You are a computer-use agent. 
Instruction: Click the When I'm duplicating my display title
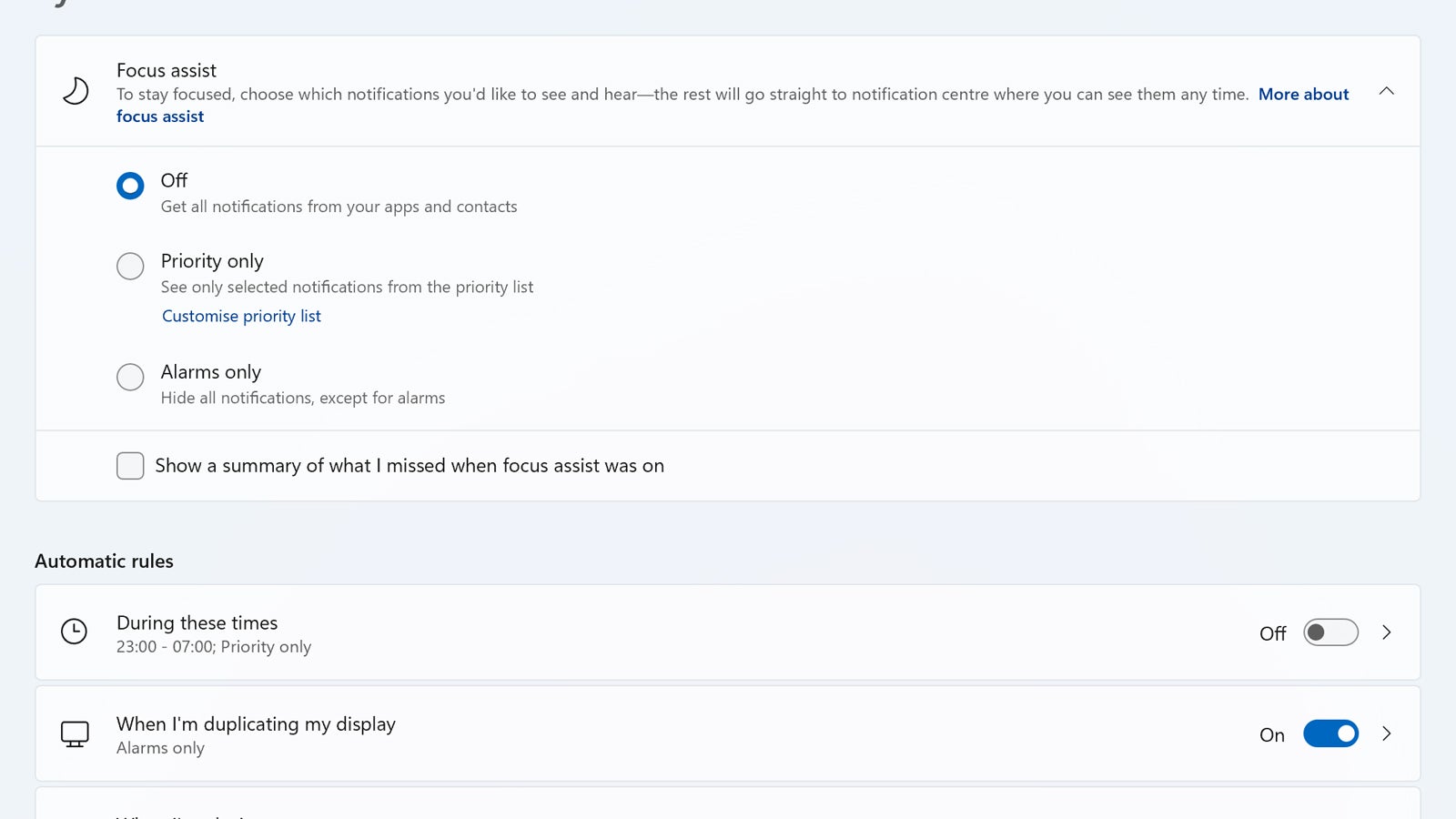[256, 723]
